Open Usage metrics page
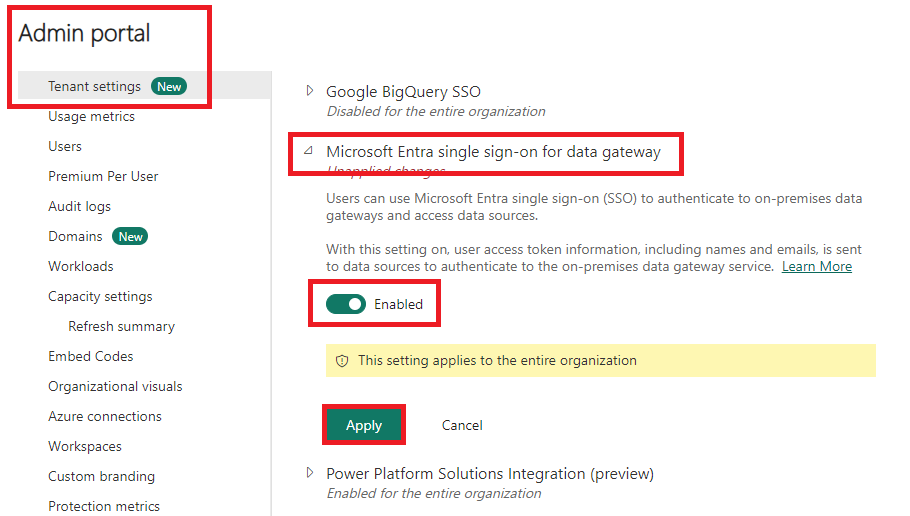The height and width of the screenshot is (516, 910). point(91,117)
